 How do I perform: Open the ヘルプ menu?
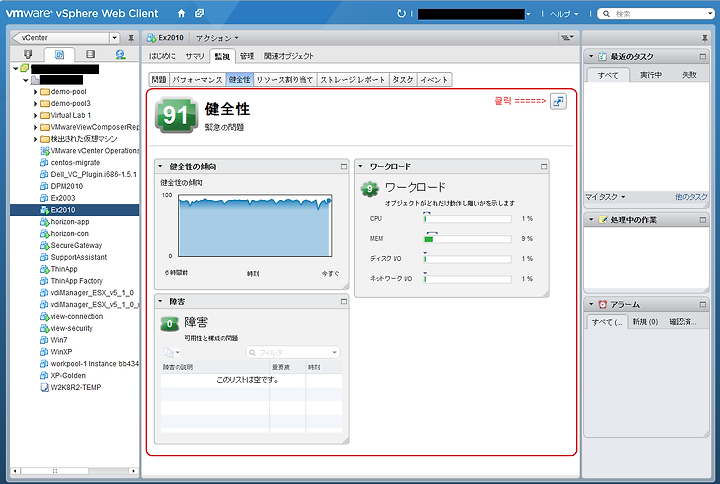pos(564,14)
